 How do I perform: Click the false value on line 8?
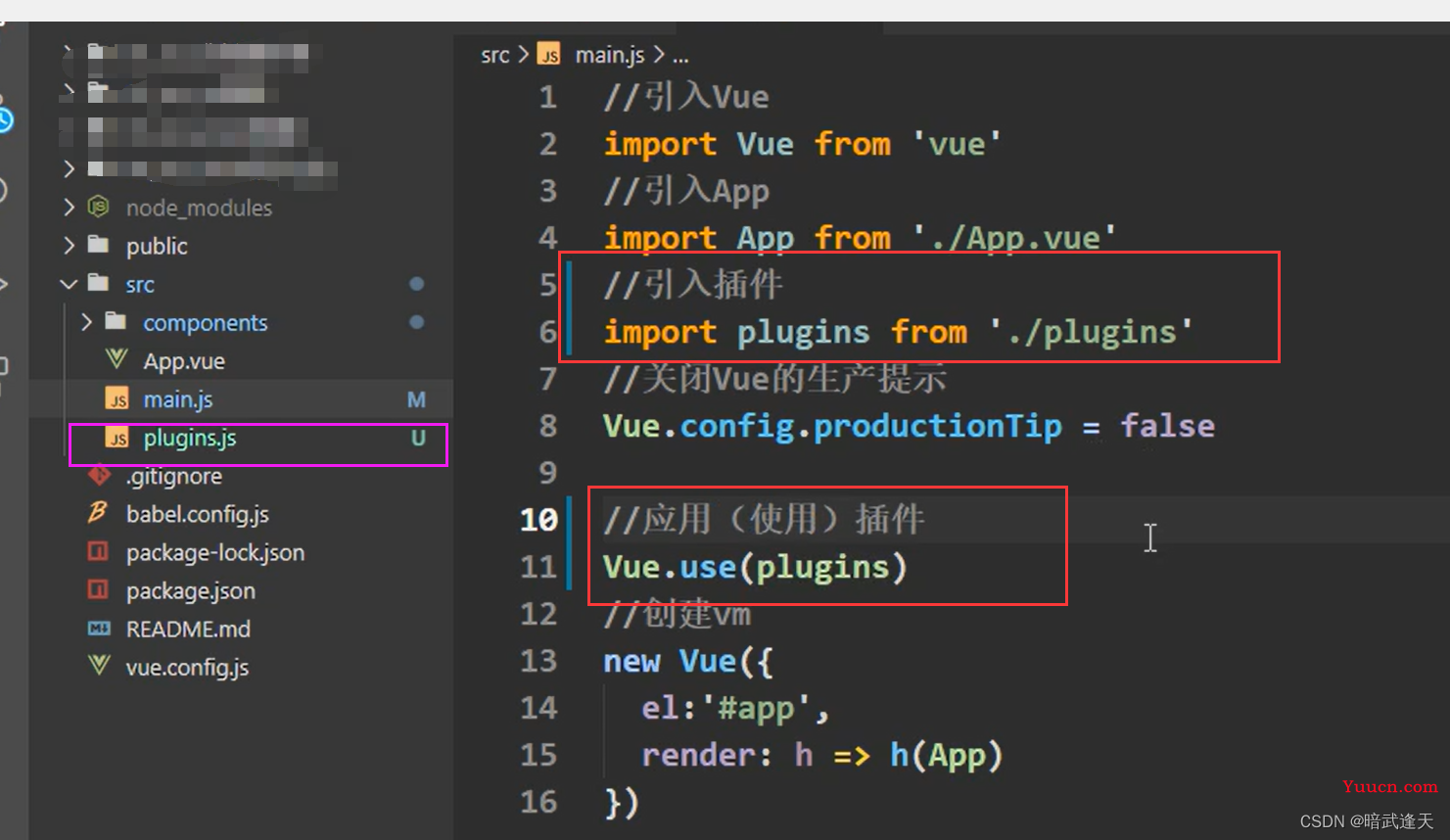coord(1168,426)
